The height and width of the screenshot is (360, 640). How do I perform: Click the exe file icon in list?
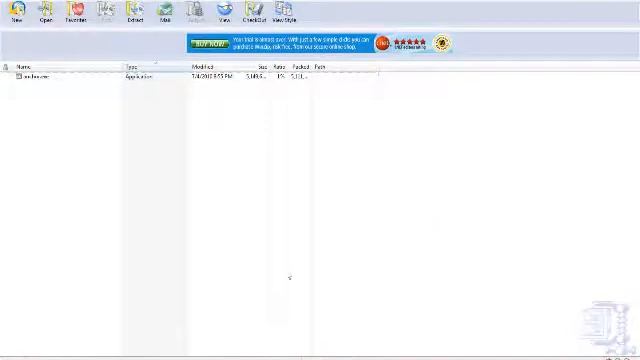[19, 76]
